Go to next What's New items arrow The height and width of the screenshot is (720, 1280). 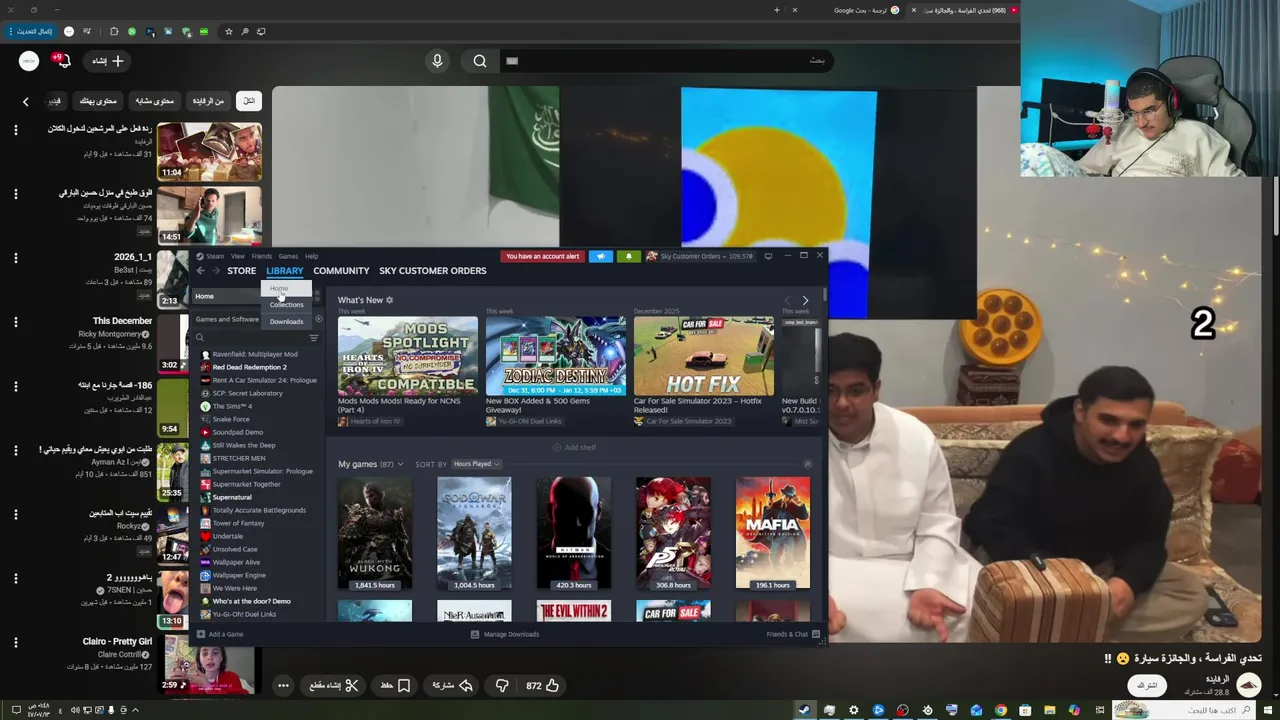pyautogui.click(x=805, y=300)
